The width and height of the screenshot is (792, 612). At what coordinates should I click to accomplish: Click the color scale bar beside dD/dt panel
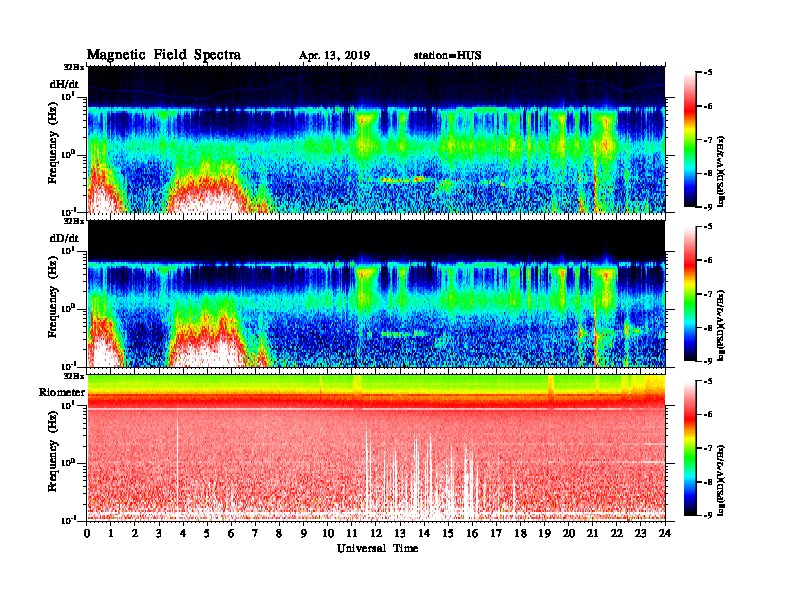(690, 293)
